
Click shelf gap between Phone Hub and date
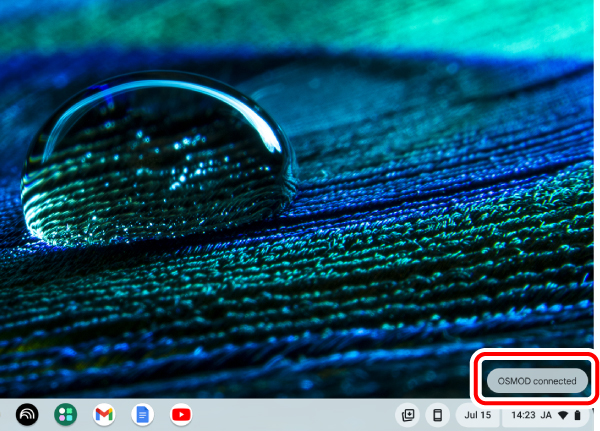454,414
